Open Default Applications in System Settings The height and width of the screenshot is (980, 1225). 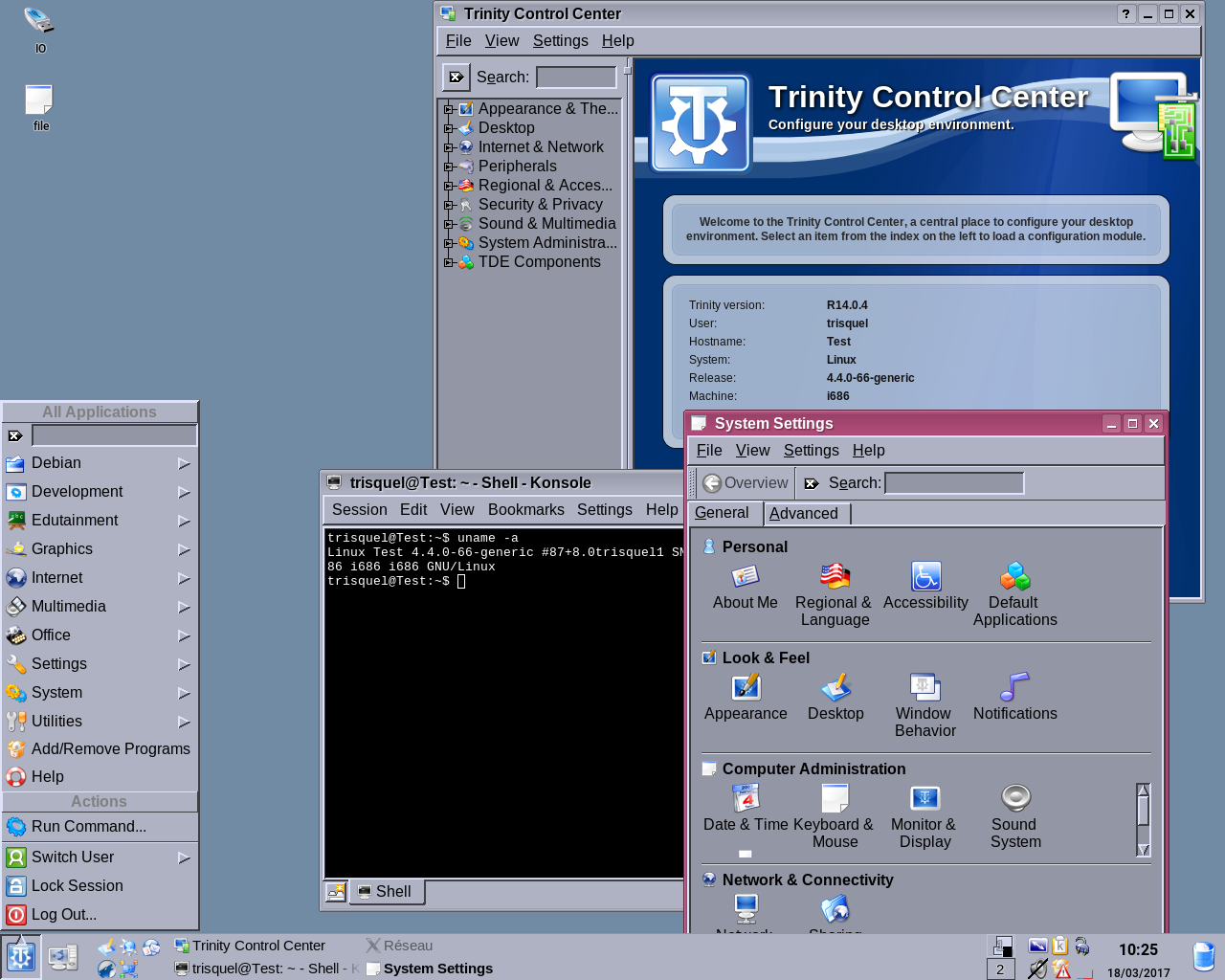(x=1014, y=595)
